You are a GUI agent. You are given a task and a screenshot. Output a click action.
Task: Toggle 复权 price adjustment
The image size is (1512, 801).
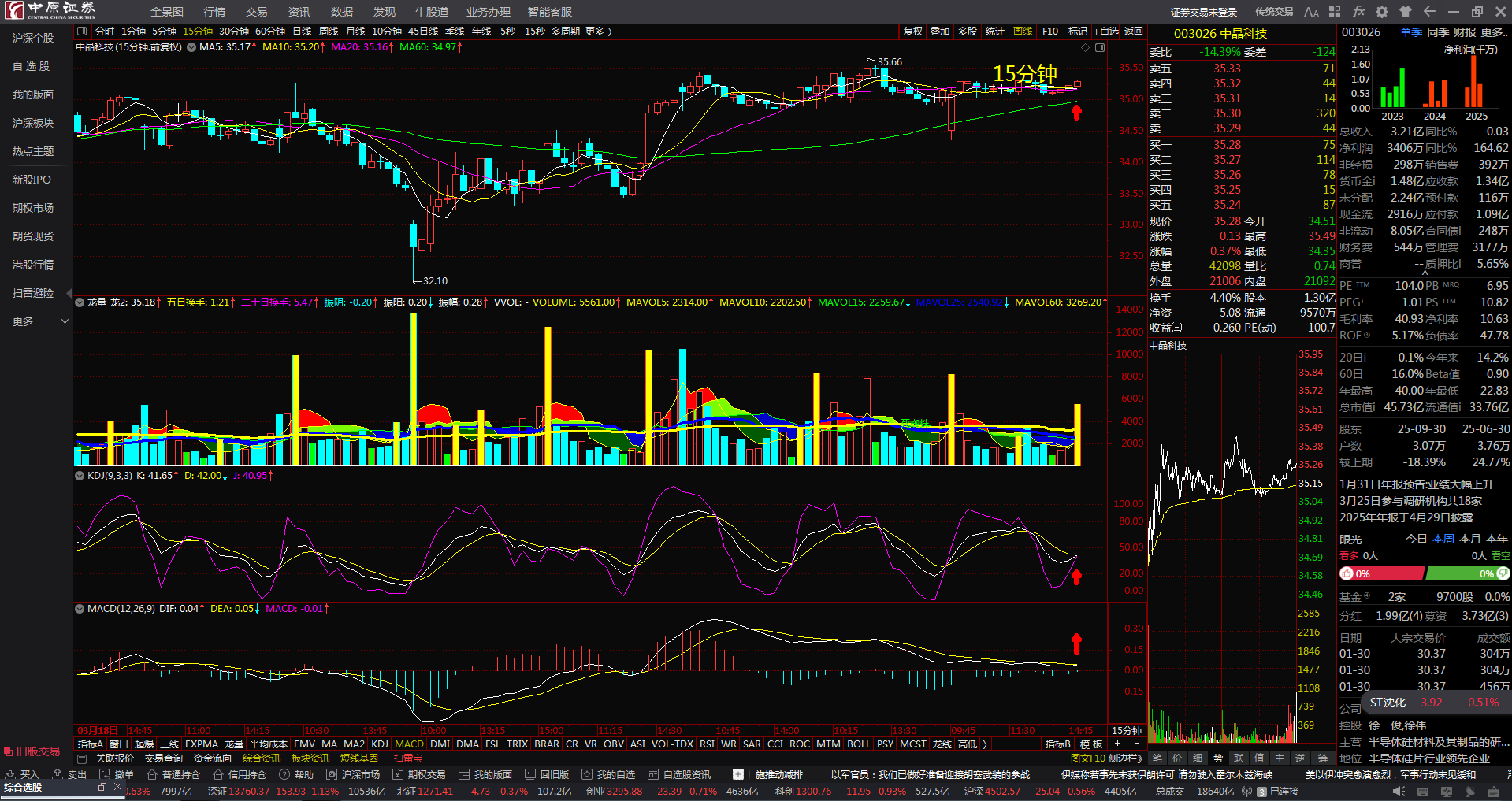pos(913,32)
